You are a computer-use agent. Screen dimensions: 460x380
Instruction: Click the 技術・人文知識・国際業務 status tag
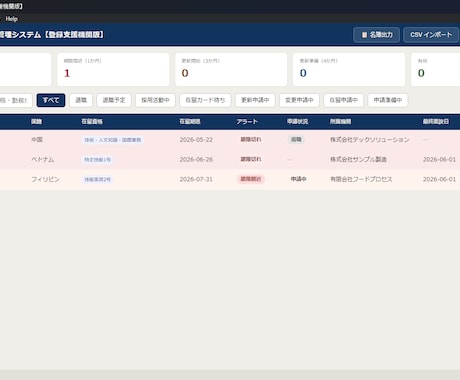click(x=113, y=140)
